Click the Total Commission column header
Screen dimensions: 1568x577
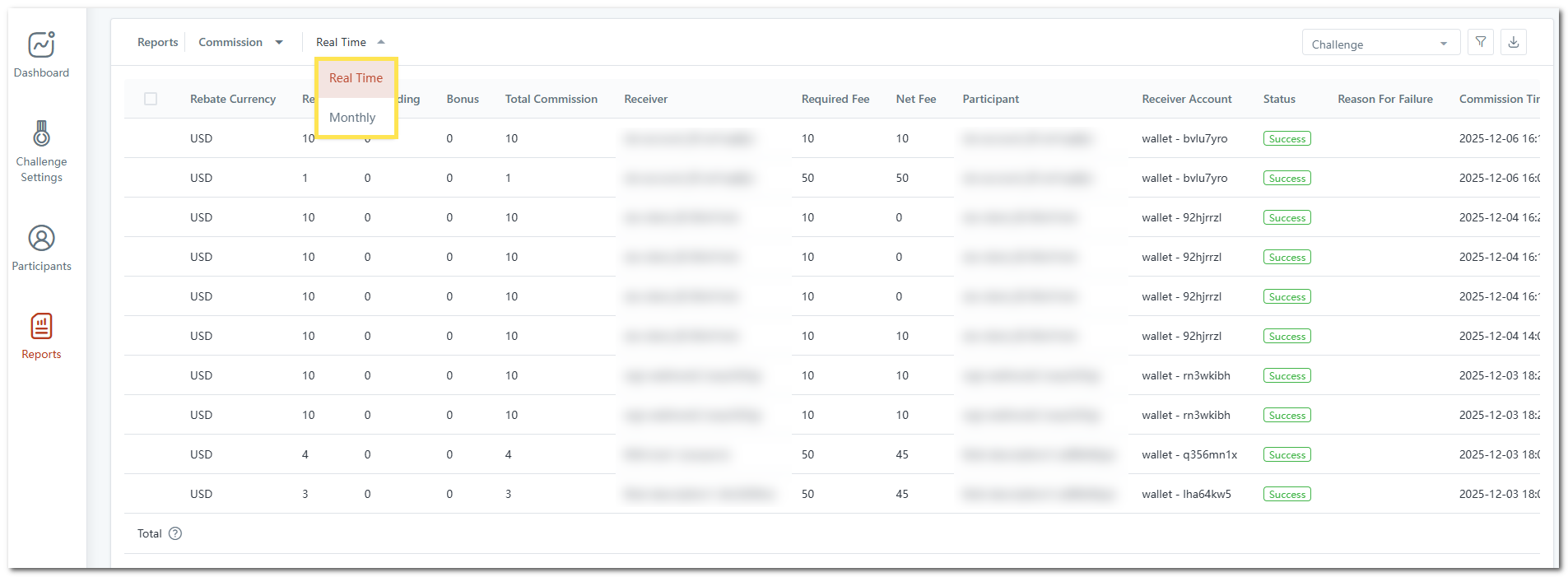(x=551, y=99)
